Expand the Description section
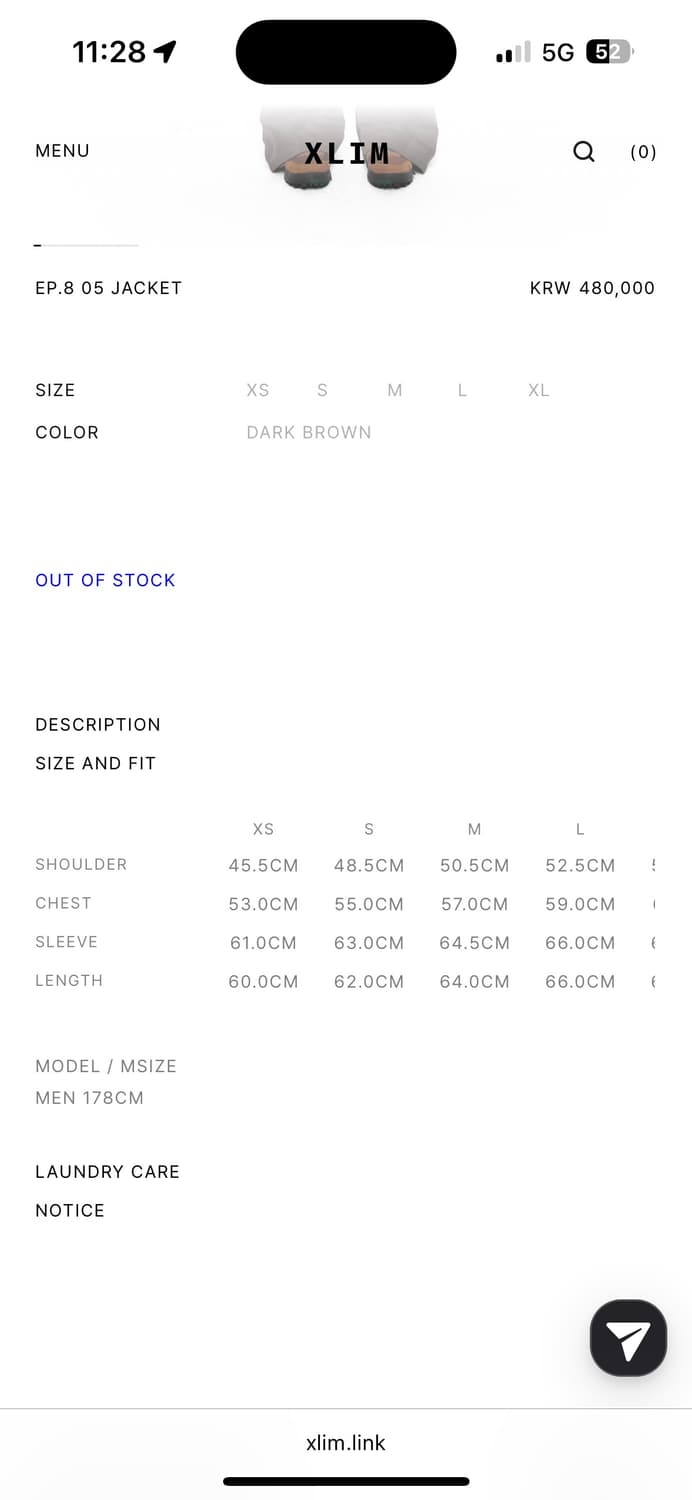This screenshot has height=1500, width=692. coord(98,724)
